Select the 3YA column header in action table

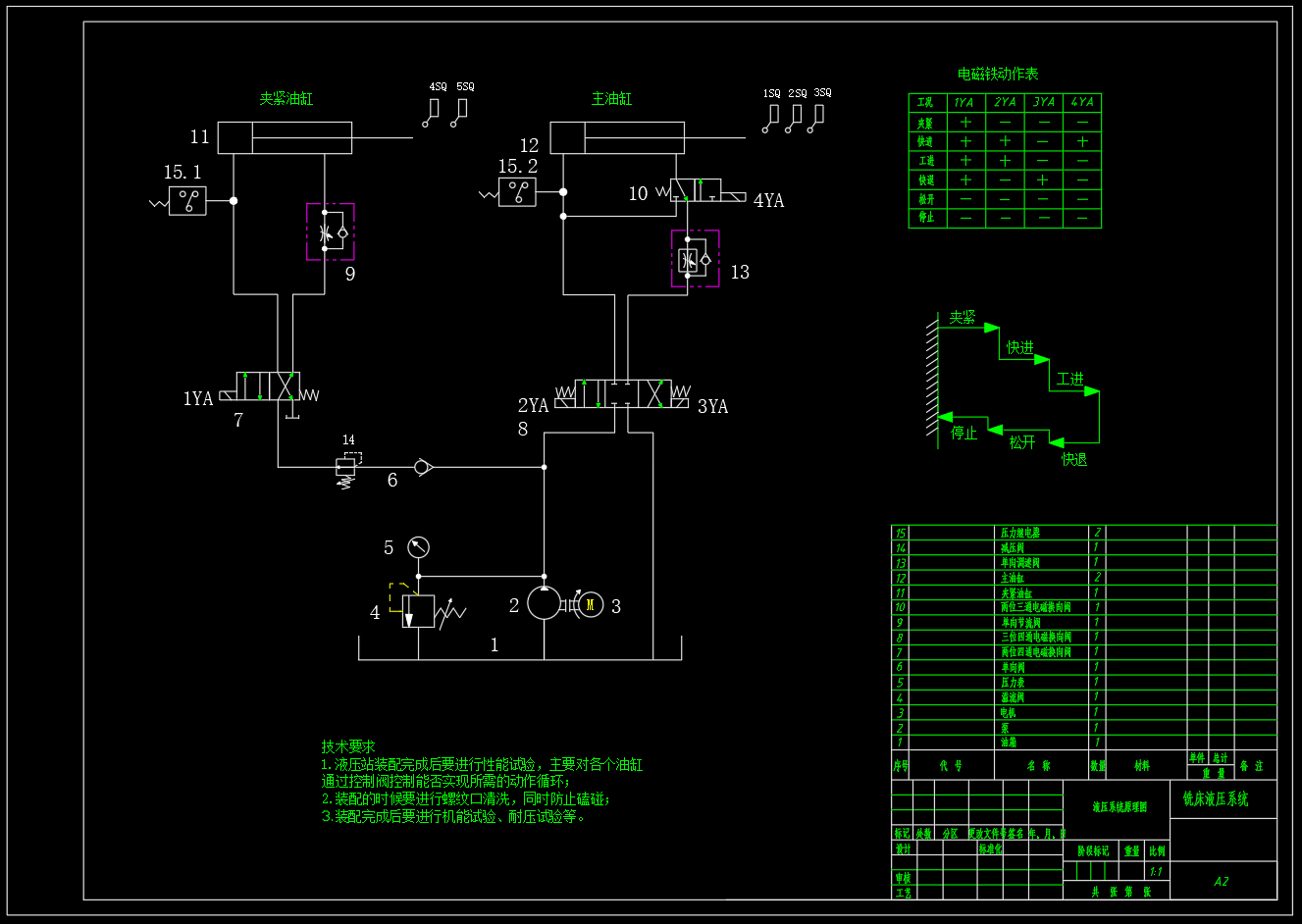pyautogui.click(x=1044, y=102)
